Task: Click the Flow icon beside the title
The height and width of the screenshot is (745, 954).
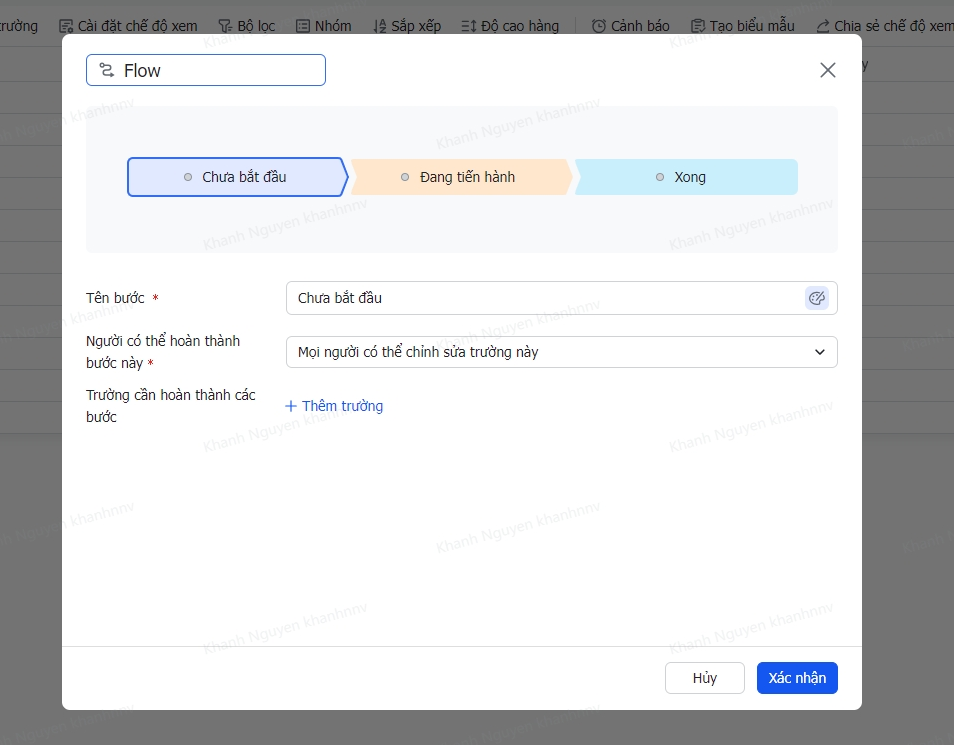Action: 107,70
